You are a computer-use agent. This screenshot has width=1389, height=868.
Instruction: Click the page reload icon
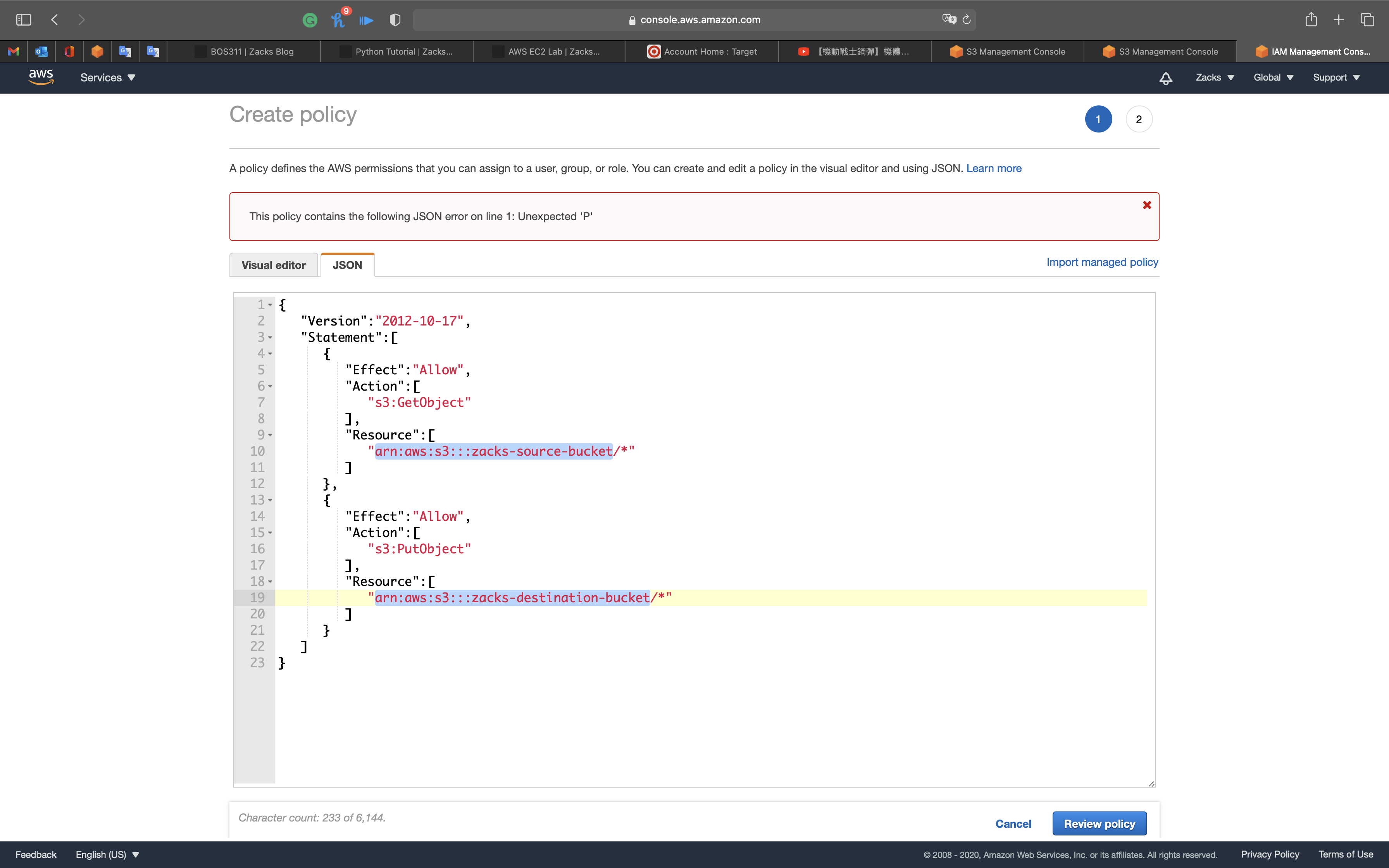coord(967,19)
